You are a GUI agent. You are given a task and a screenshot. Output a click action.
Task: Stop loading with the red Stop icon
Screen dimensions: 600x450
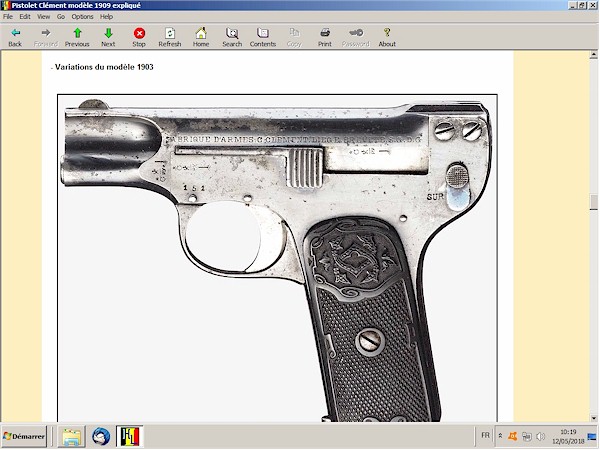coord(139,37)
